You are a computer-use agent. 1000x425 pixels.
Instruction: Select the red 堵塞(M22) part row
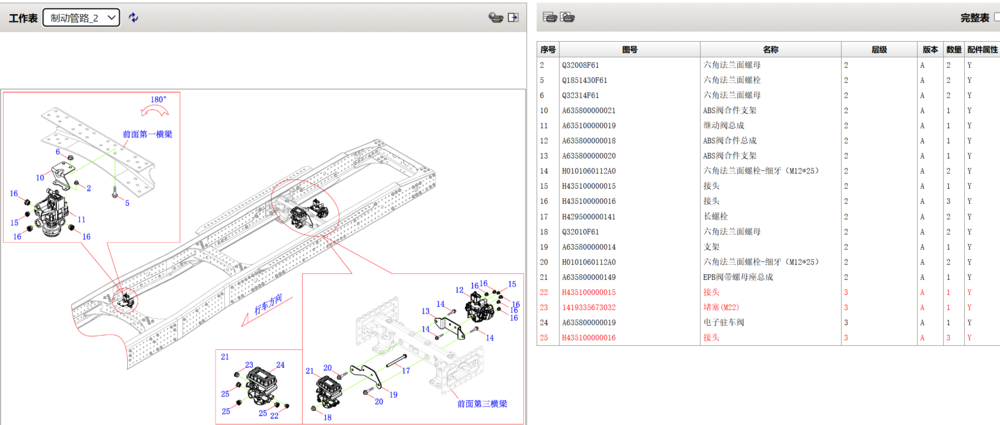click(720, 307)
